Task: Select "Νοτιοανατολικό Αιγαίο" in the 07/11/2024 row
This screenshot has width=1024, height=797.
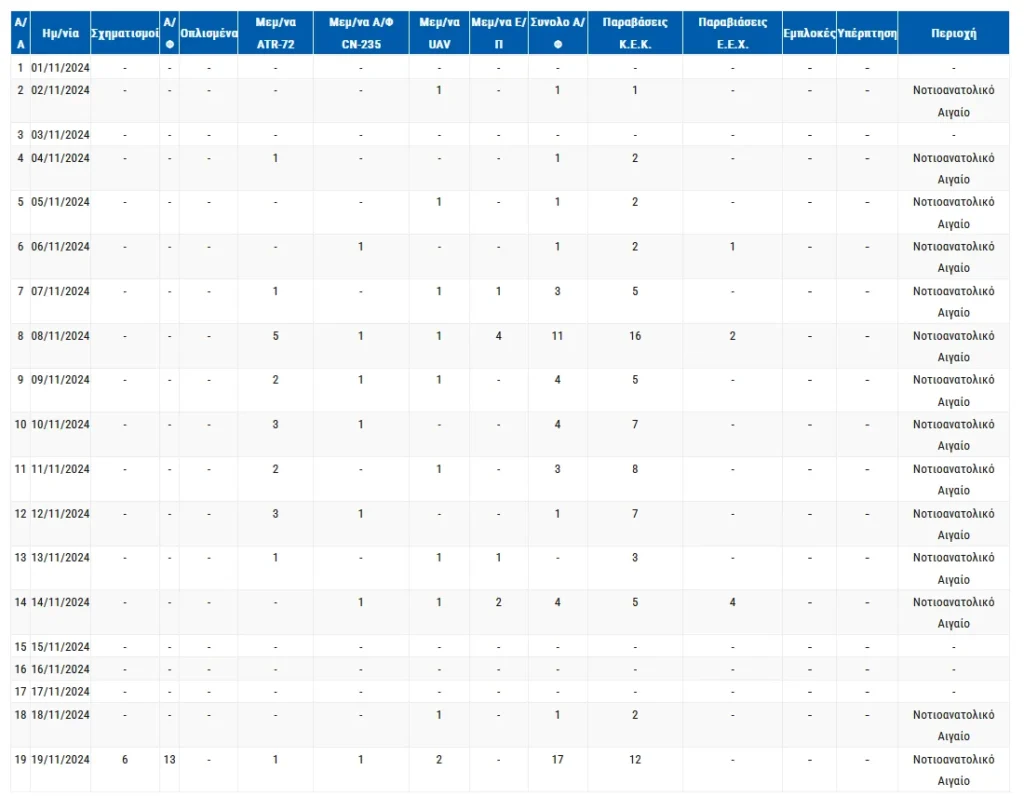Action: [x=953, y=302]
